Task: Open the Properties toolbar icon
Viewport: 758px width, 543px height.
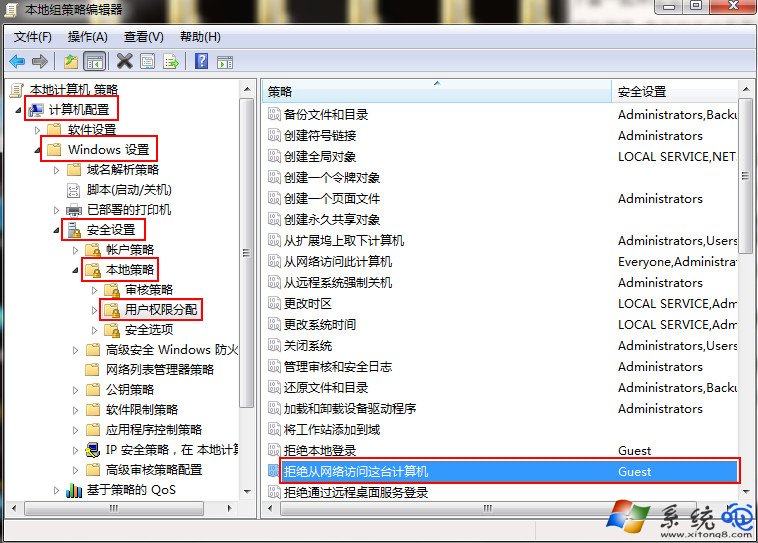Action: click(147, 61)
